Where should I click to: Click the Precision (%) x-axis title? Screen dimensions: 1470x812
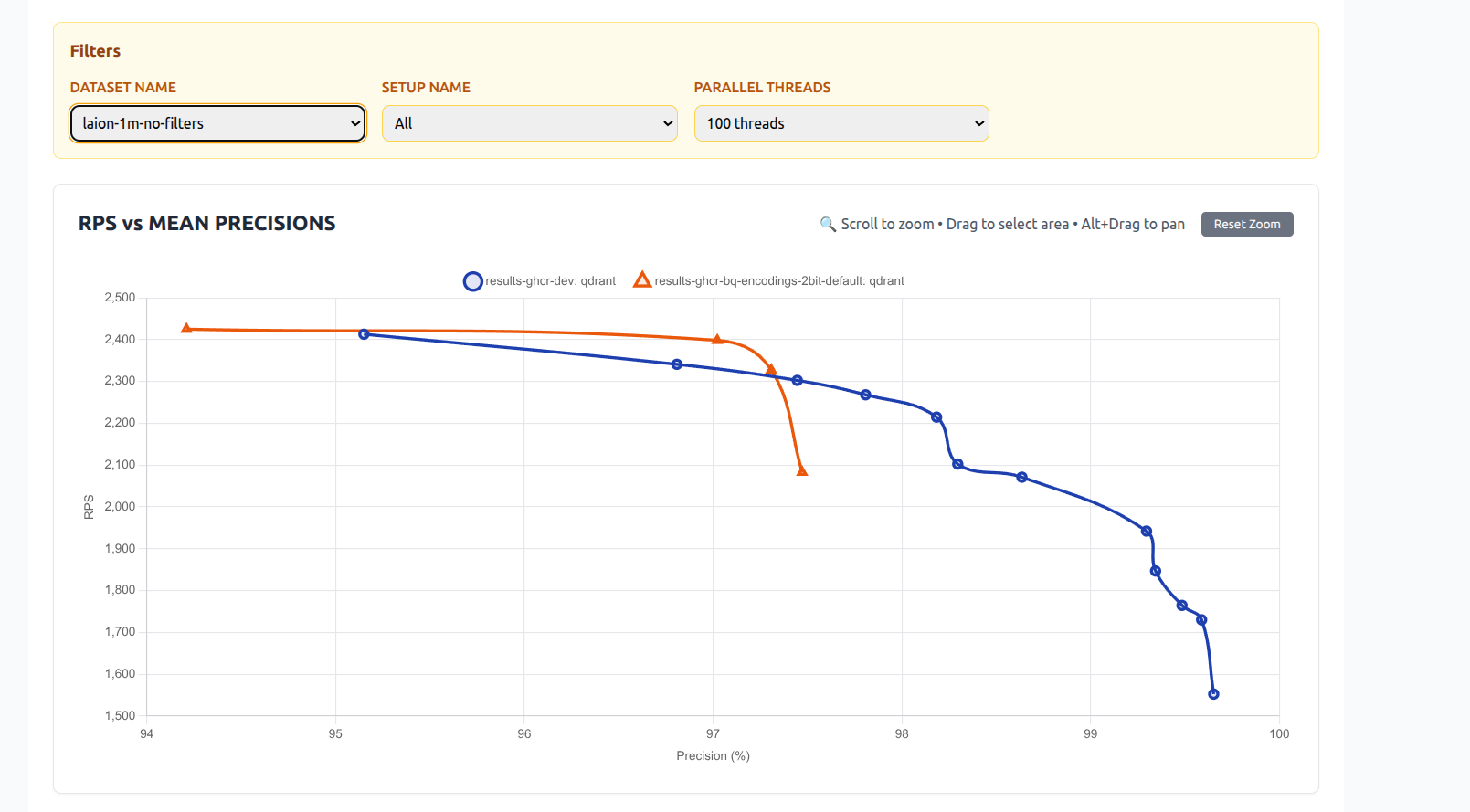coord(713,756)
